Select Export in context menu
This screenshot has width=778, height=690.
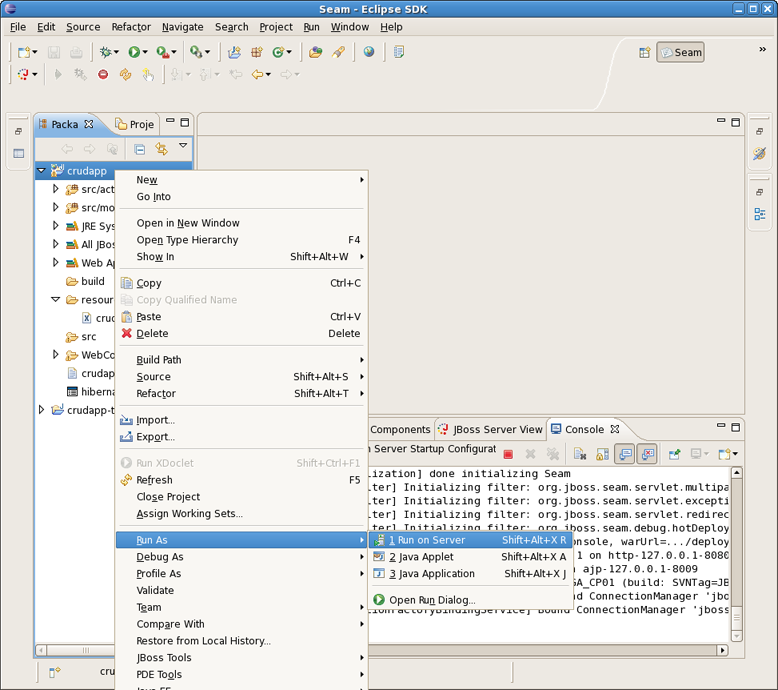241,437
